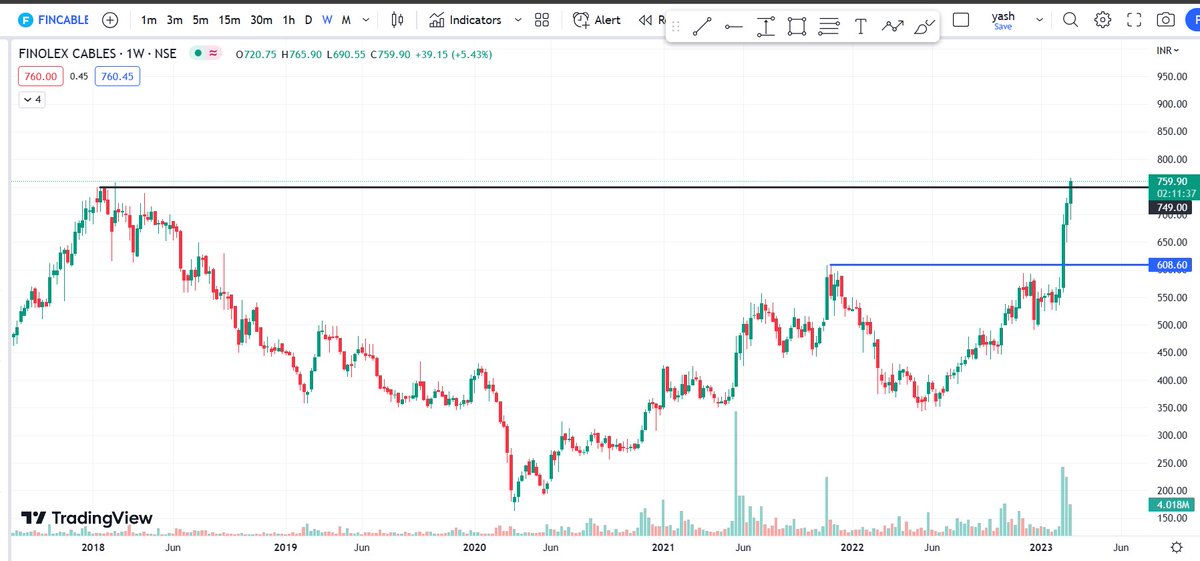The width and height of the screenshot is (1200, 561).
Task: Select the 15m timeframe
Action: tap(229, 20)
